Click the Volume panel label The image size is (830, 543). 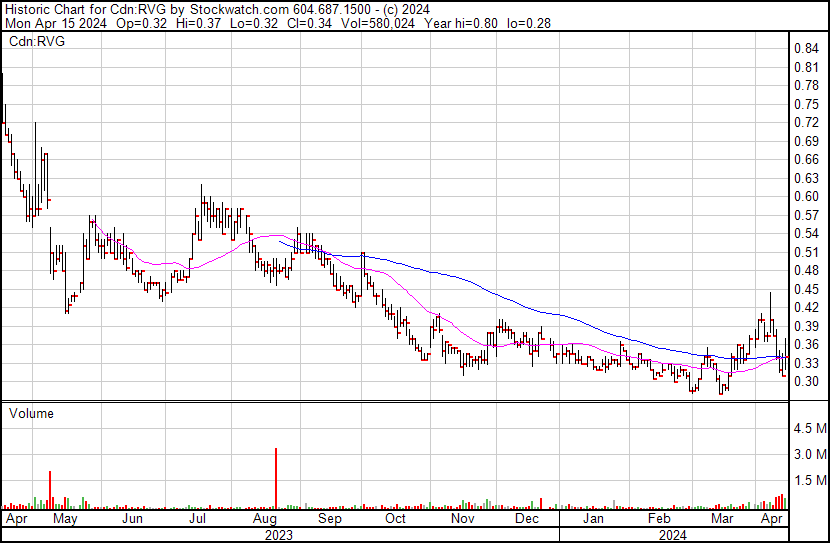point(30,413)
